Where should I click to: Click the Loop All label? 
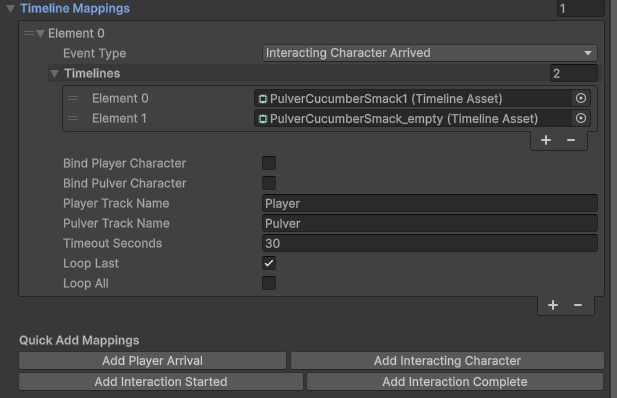coord(86,283)
